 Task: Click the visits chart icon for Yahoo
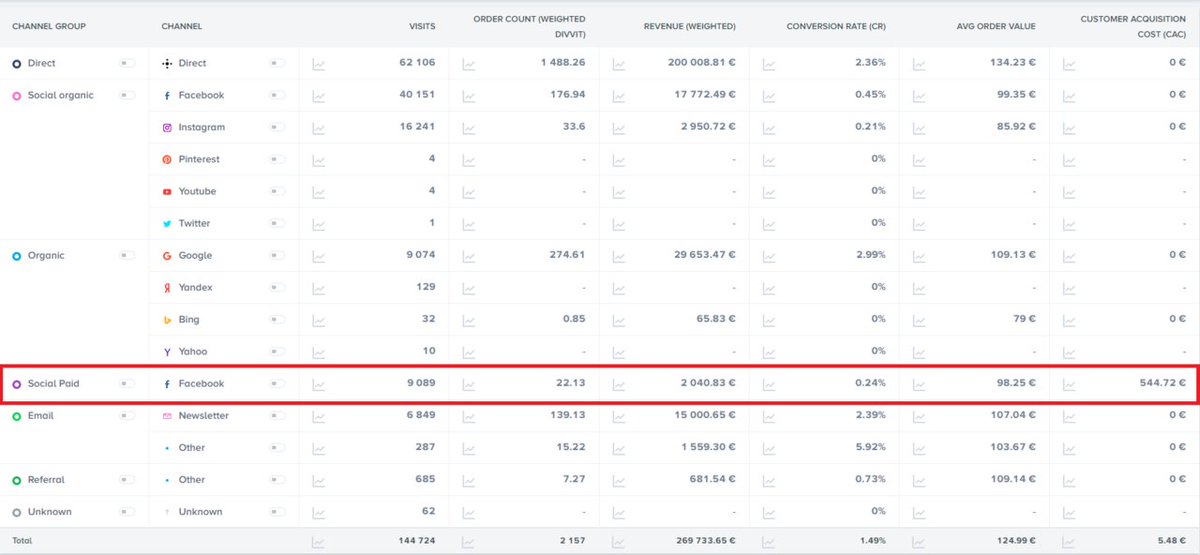coord(319,352)
